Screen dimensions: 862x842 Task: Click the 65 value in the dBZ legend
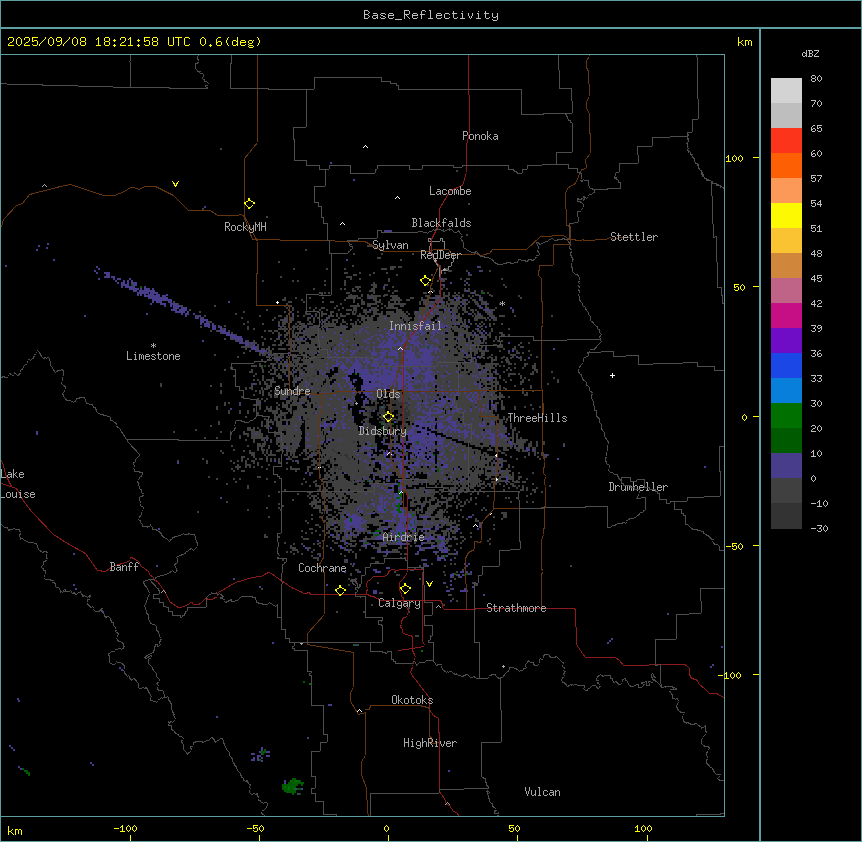pyautogui.click(x=816, y=129)
